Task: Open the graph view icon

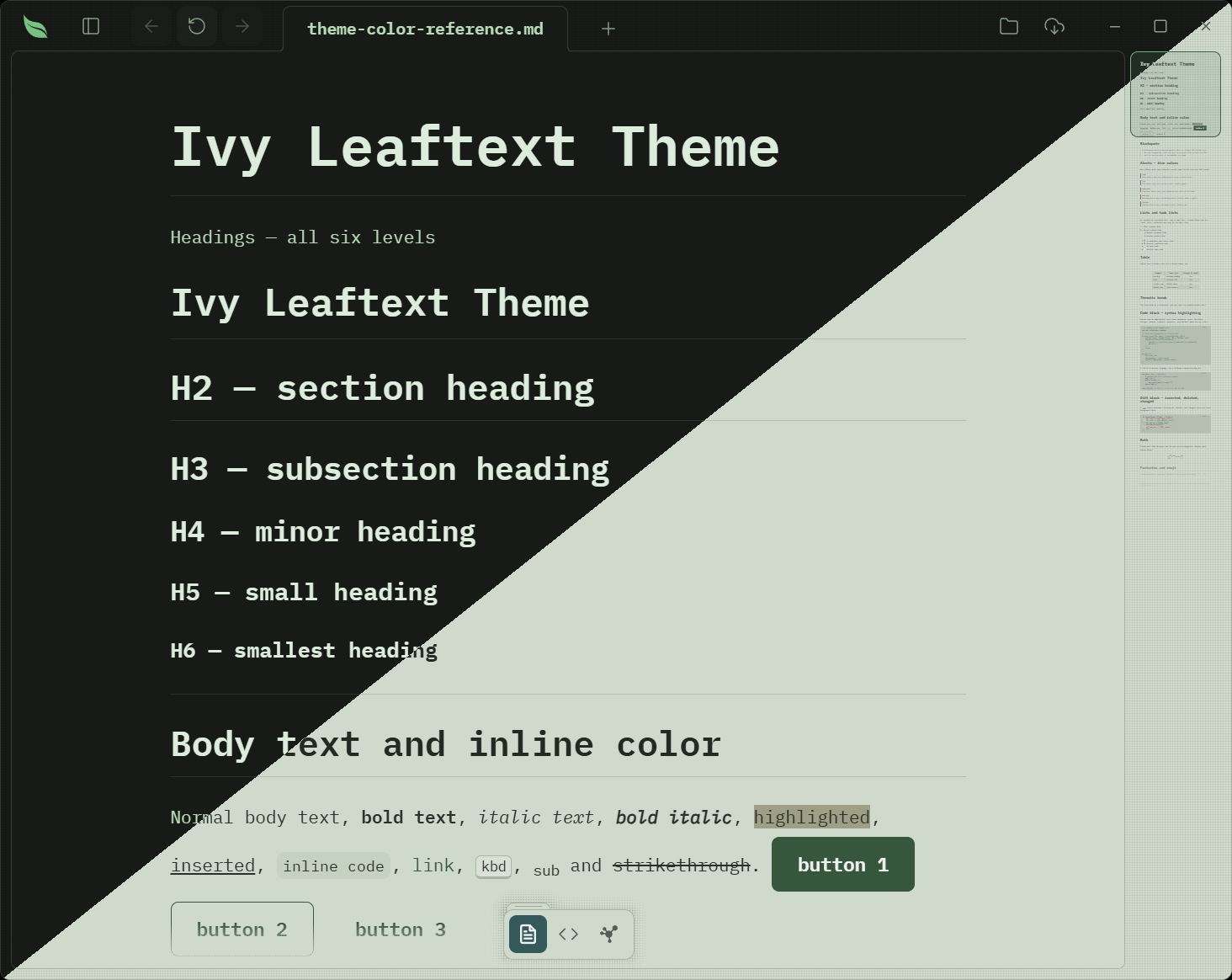Action: point(609,934)
